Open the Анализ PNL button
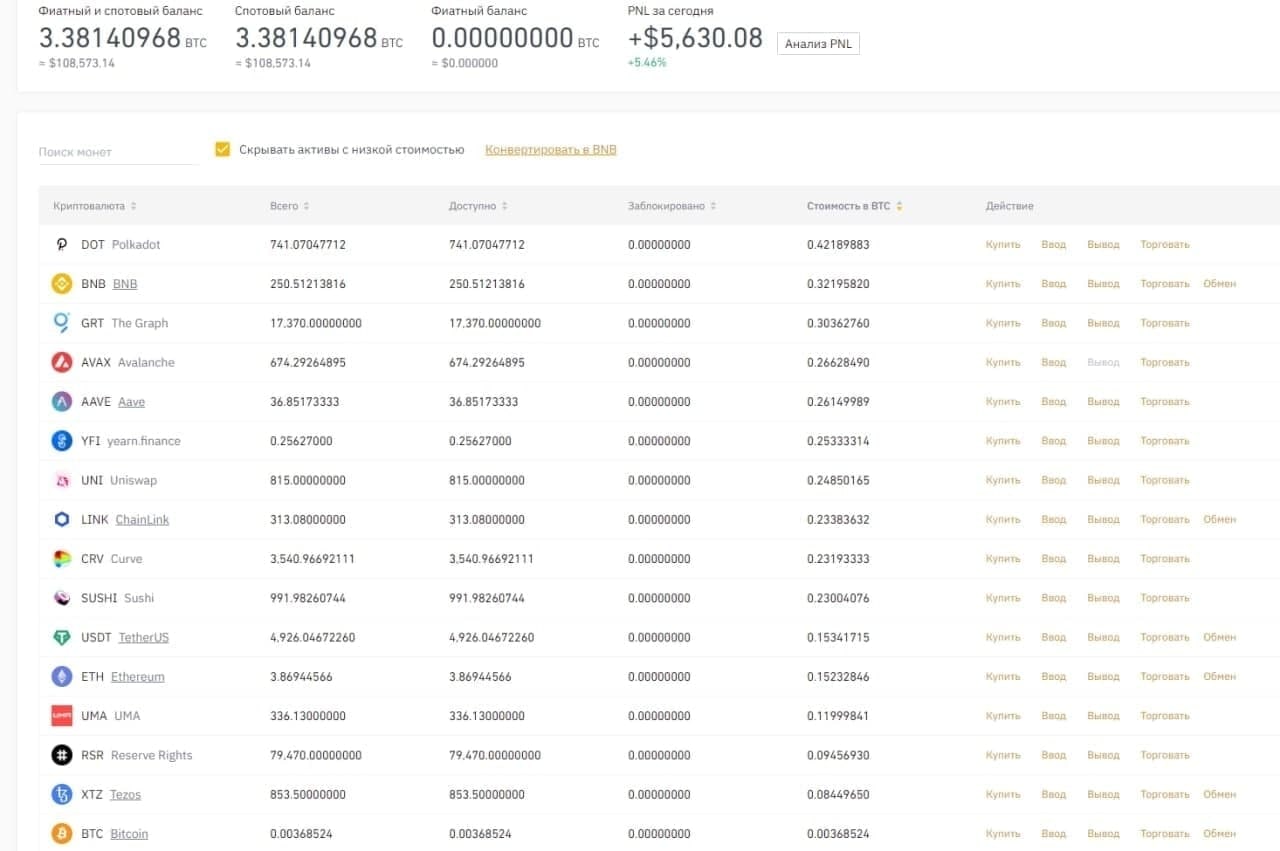This screenshot has width=1280, height=851. click(818, 43)
